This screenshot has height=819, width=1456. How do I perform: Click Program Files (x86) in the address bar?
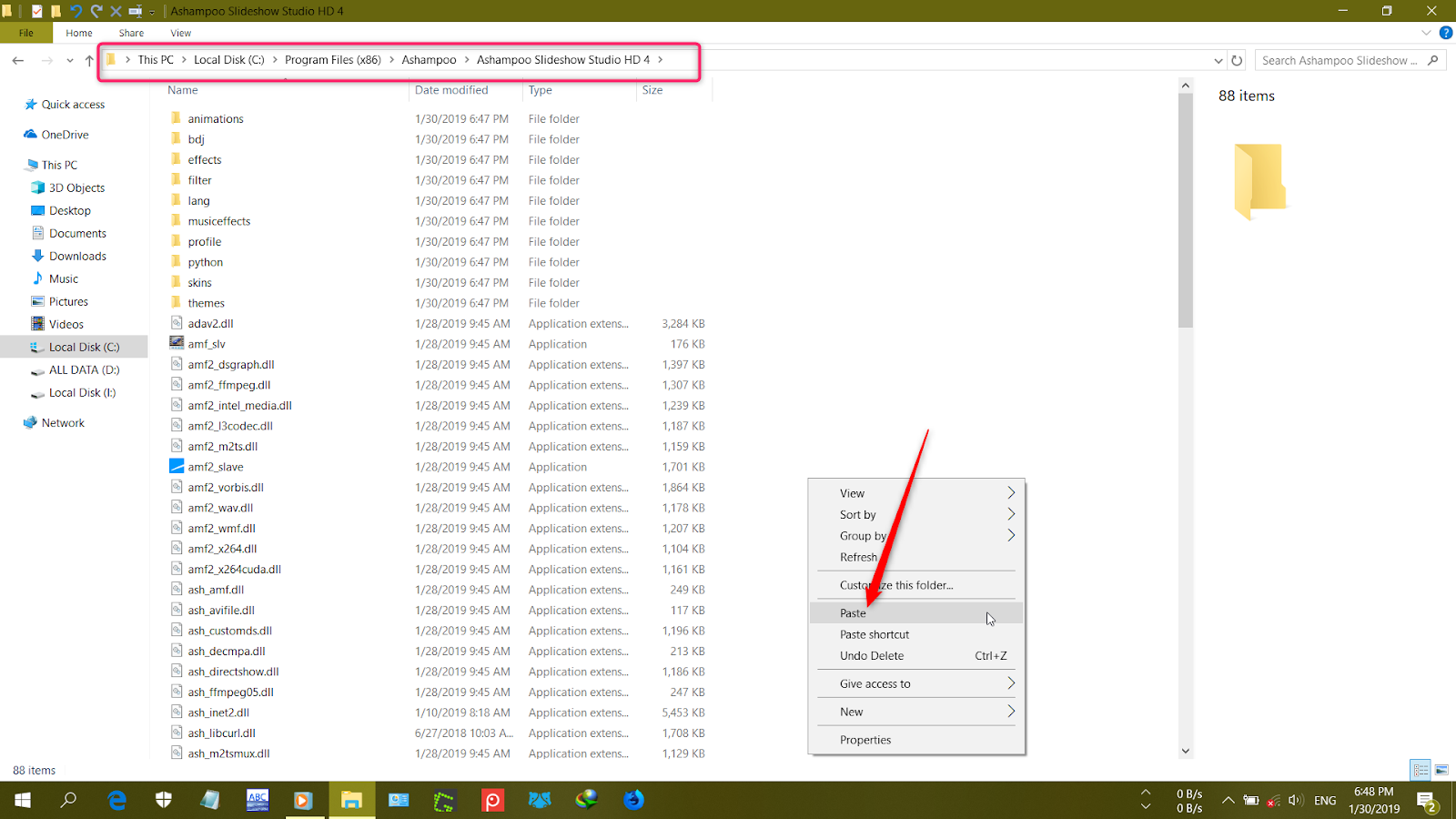click(x=333, y=60)
